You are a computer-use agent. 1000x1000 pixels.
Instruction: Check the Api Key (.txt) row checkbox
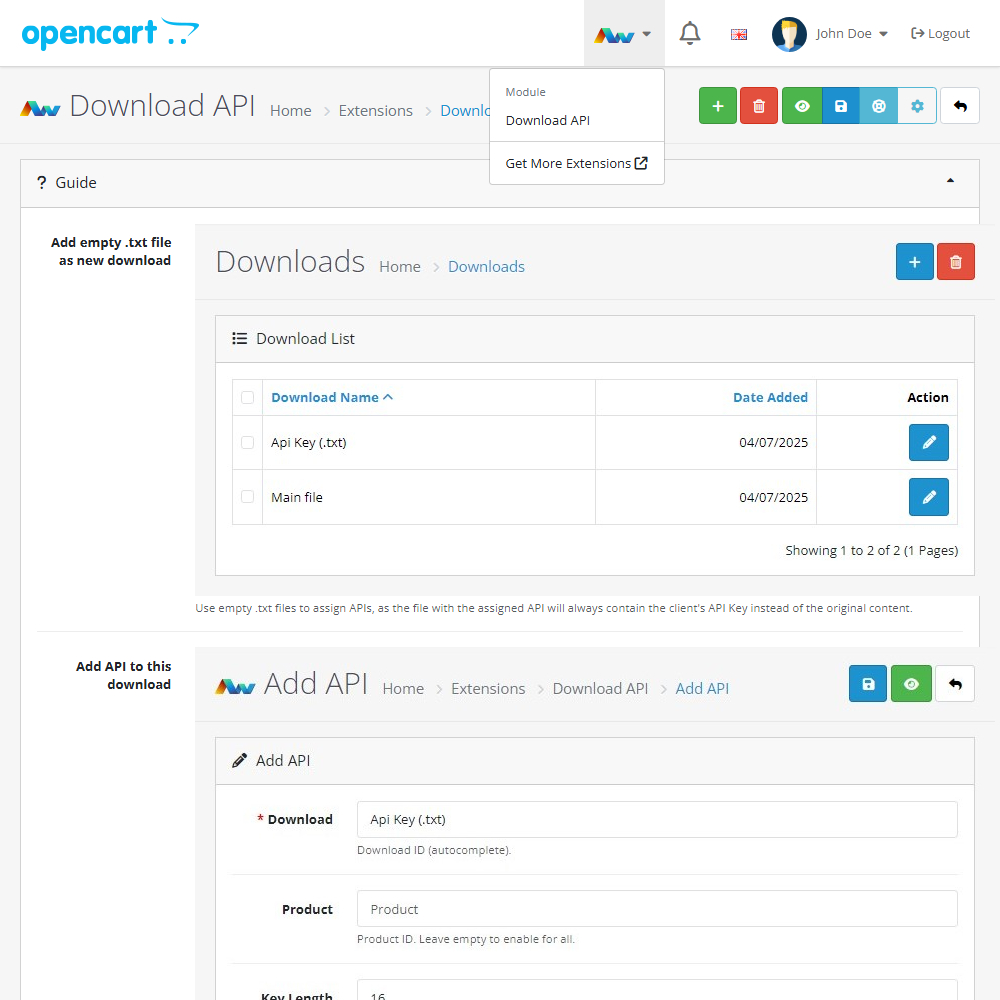tap(247, 442)
